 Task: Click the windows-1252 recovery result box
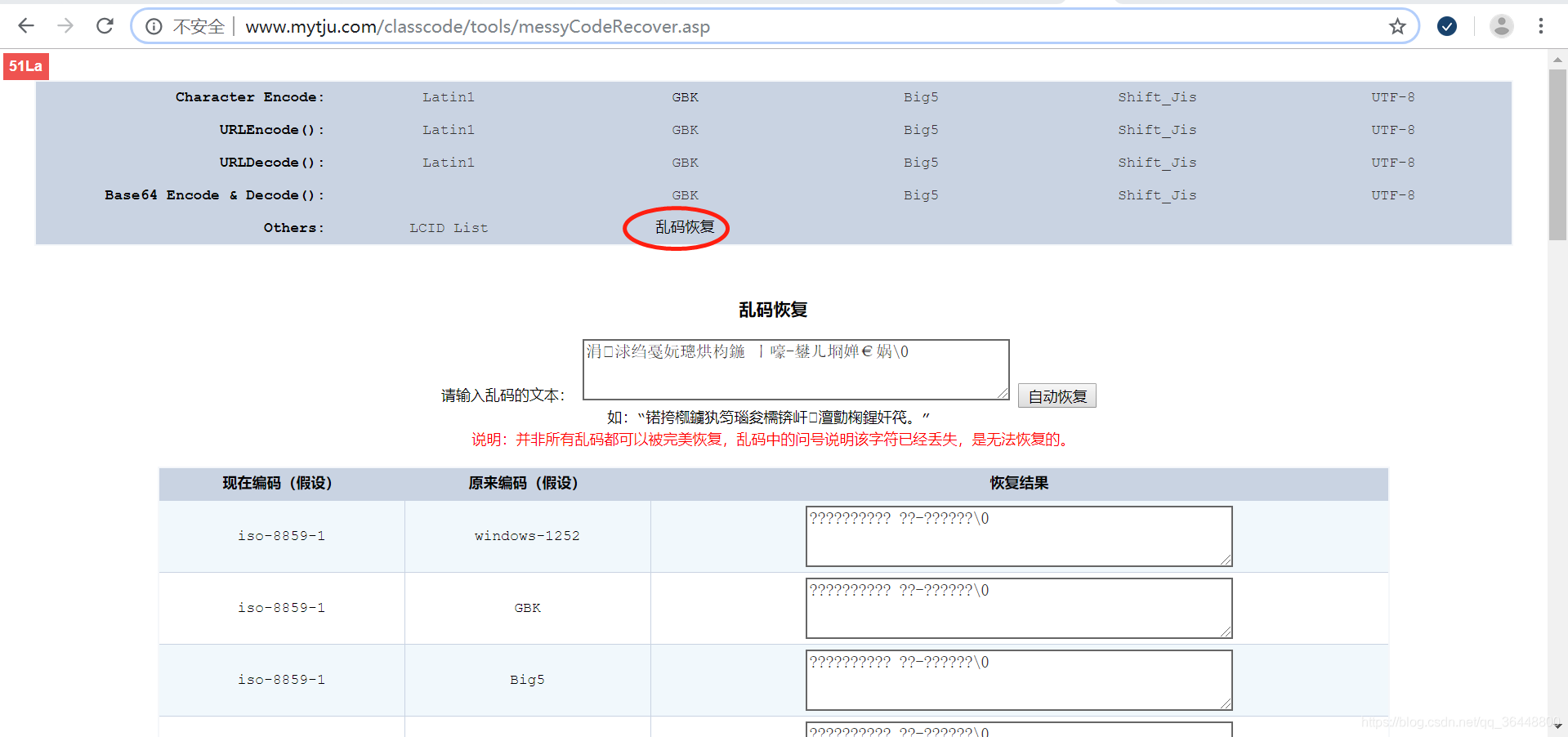(x=1018, y=536)
